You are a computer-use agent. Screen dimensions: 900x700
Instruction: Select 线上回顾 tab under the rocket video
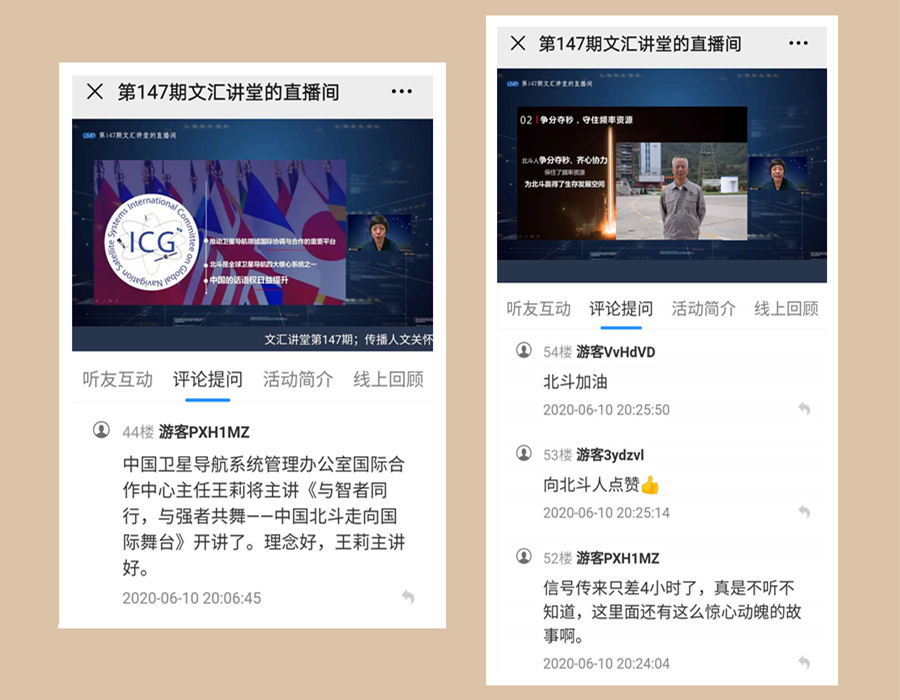pos(786,308)
